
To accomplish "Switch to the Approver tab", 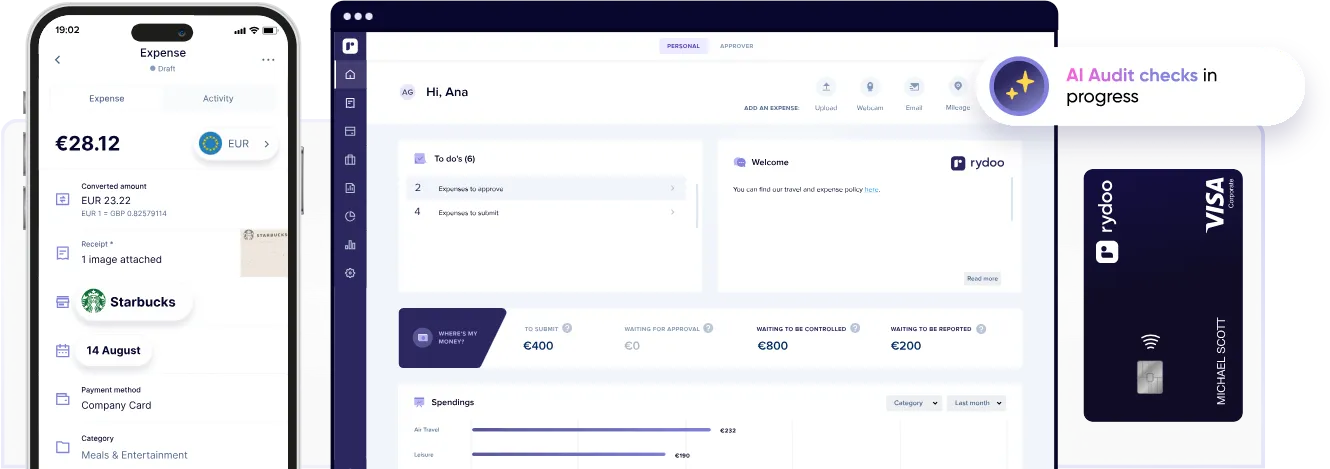I will [x=737, y=46].
